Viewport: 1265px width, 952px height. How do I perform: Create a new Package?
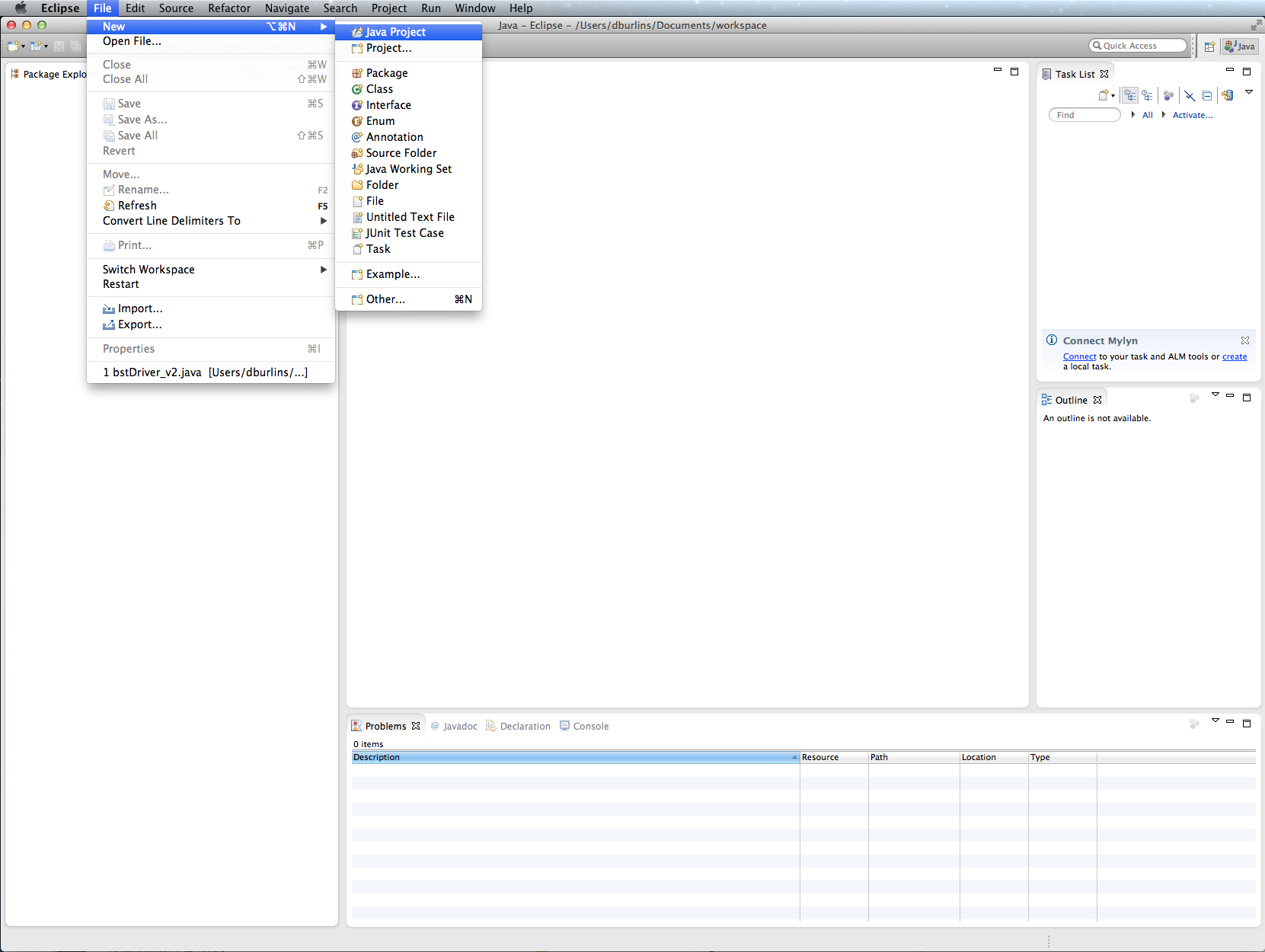[x=408, y=73]
